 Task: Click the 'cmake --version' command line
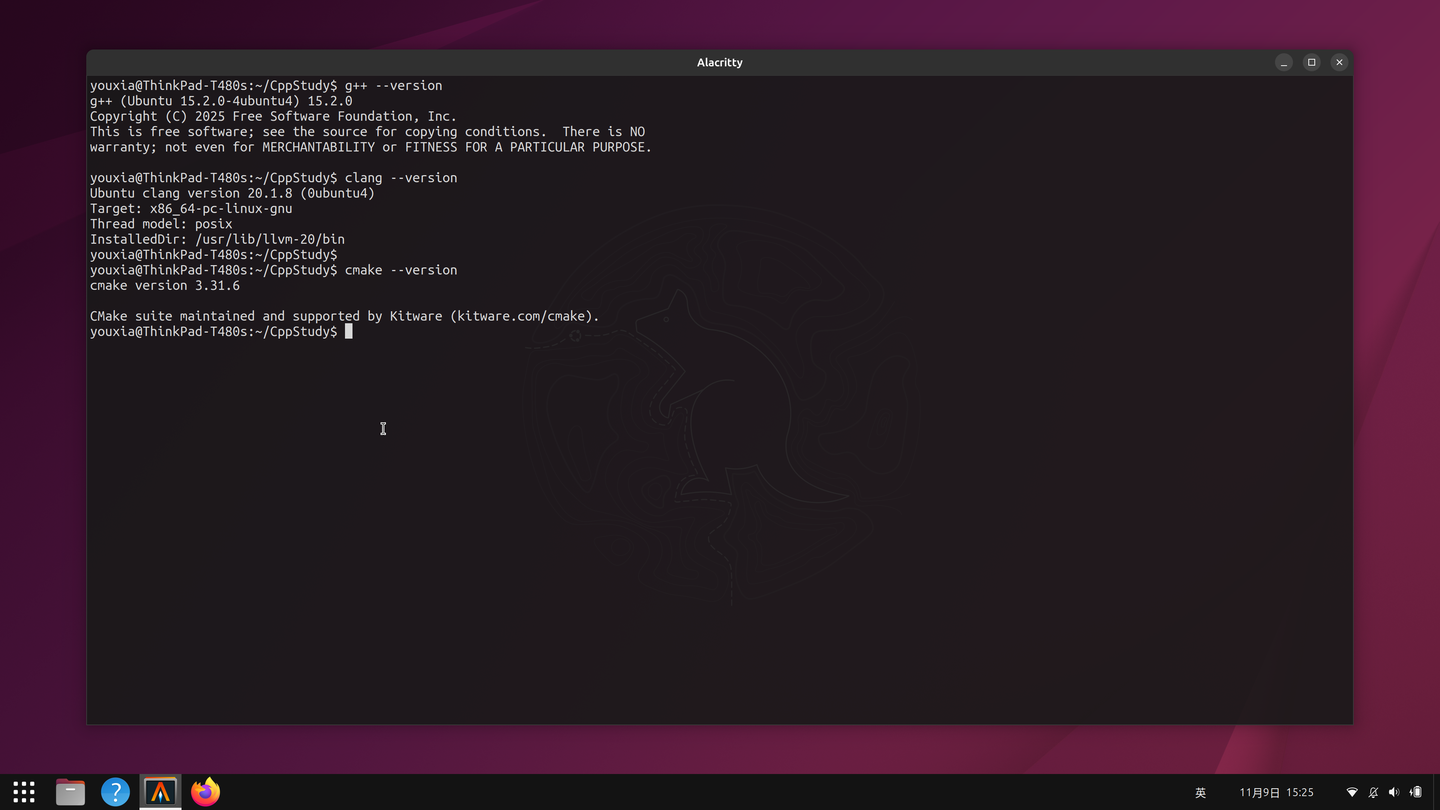pos(273,270)
